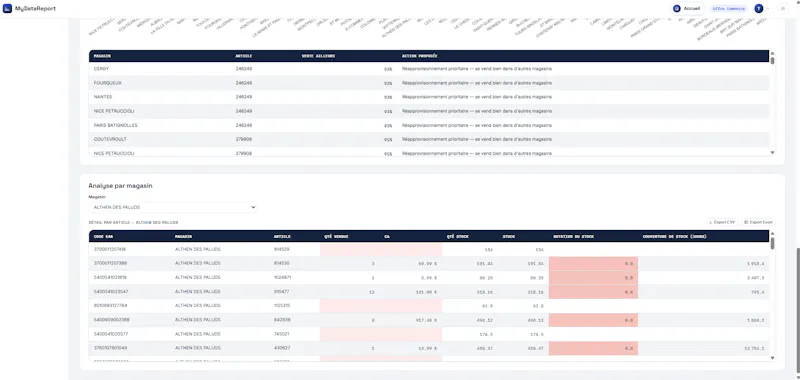Sort by the MAGASIN header in top table

click(103, 56)
